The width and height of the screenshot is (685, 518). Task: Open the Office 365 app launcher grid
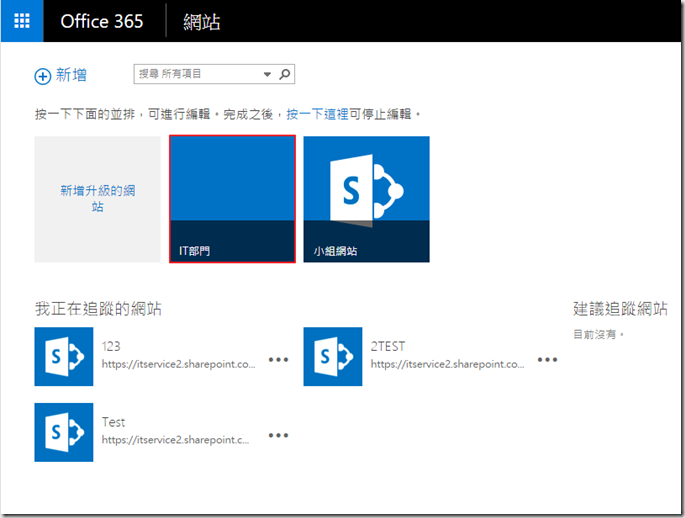[22, 21]
